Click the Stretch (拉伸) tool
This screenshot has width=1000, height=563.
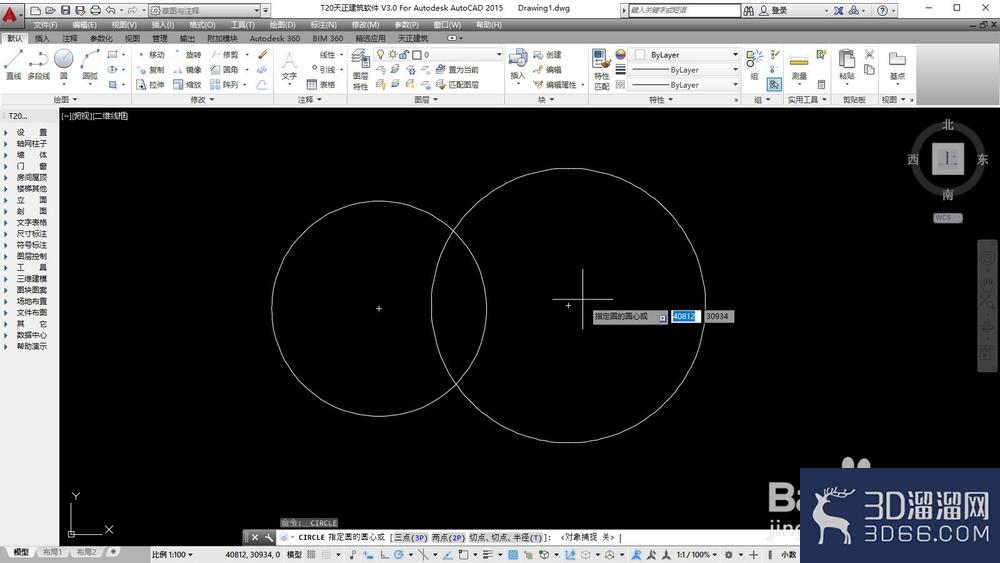(x=151, y=84)
